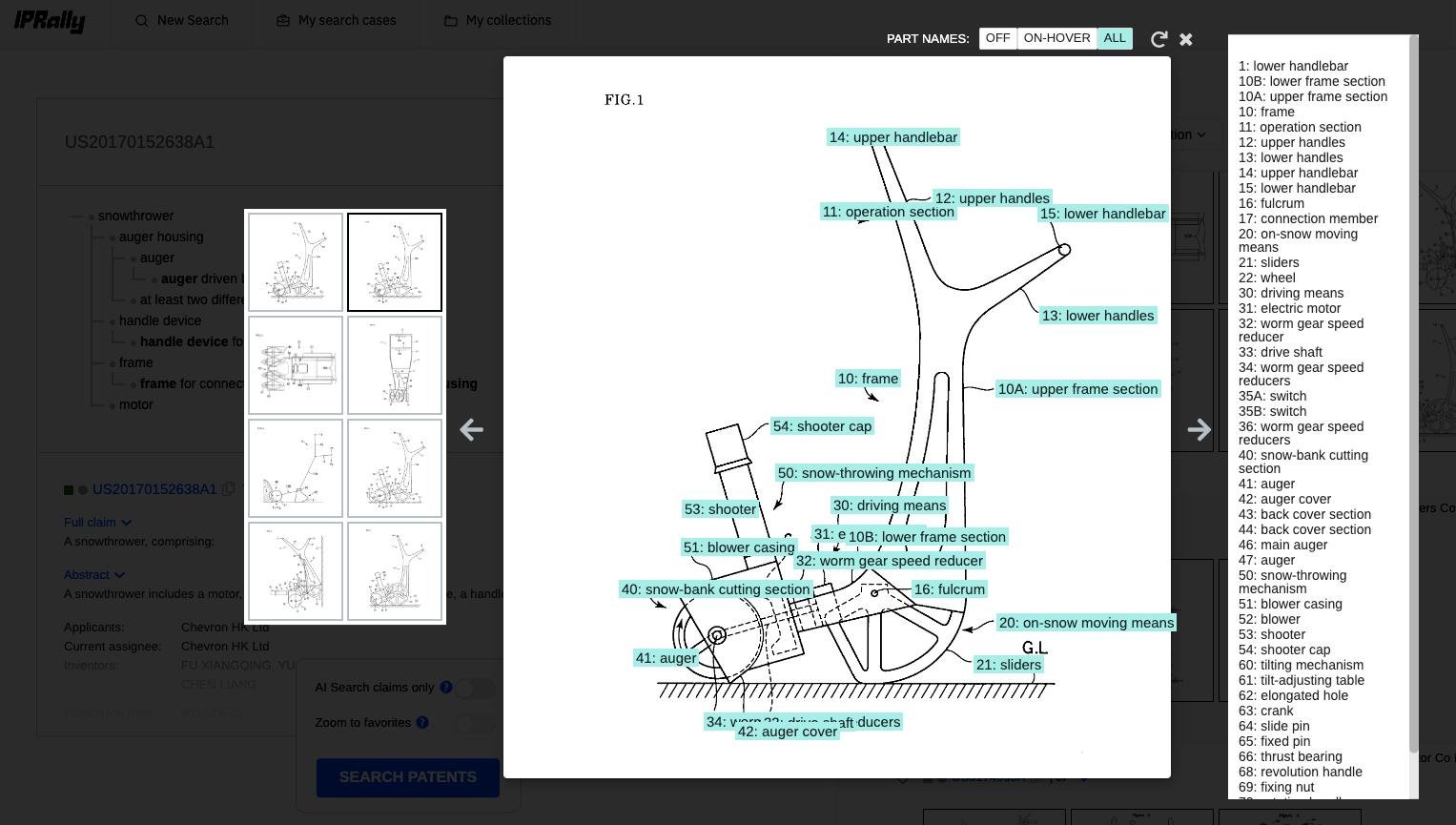
Task: Go to previous figure with left arrow
Action: [471, 429]
